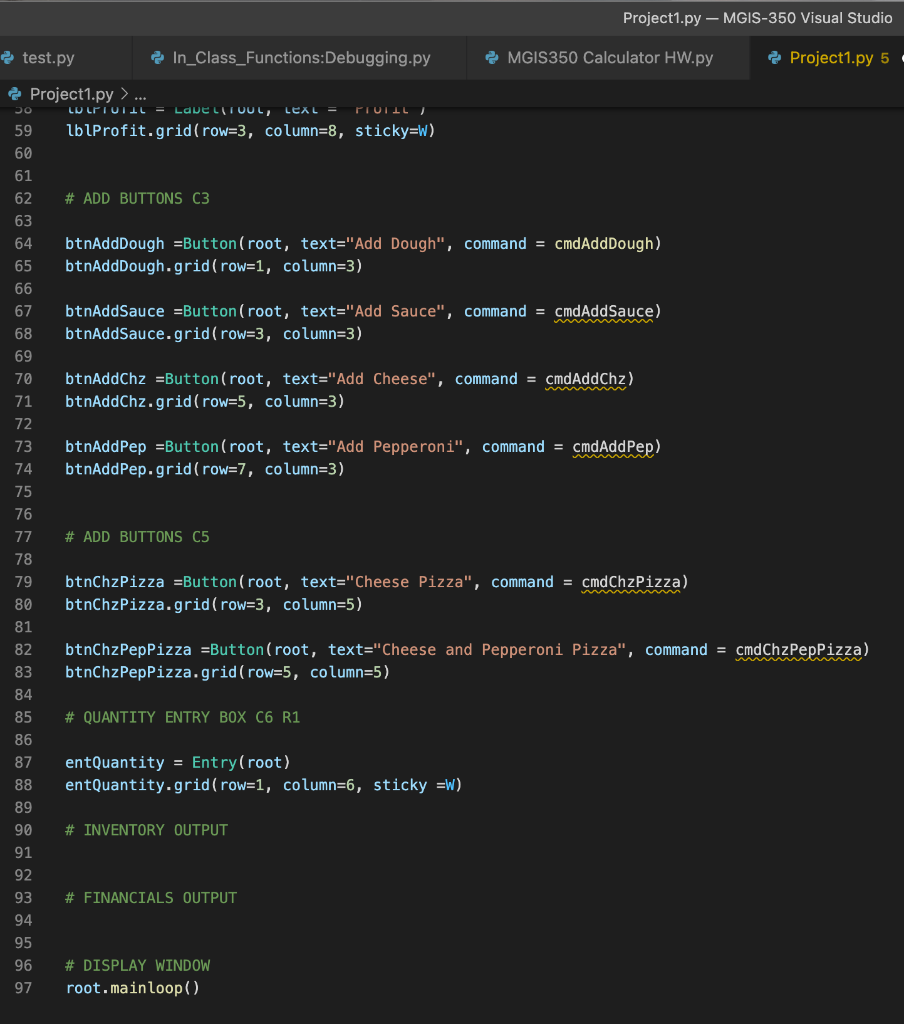Click the Python icon on In_Class_Functions:Debugging.py tab
Screen dimensions: 904x1024
coord(157,58)
